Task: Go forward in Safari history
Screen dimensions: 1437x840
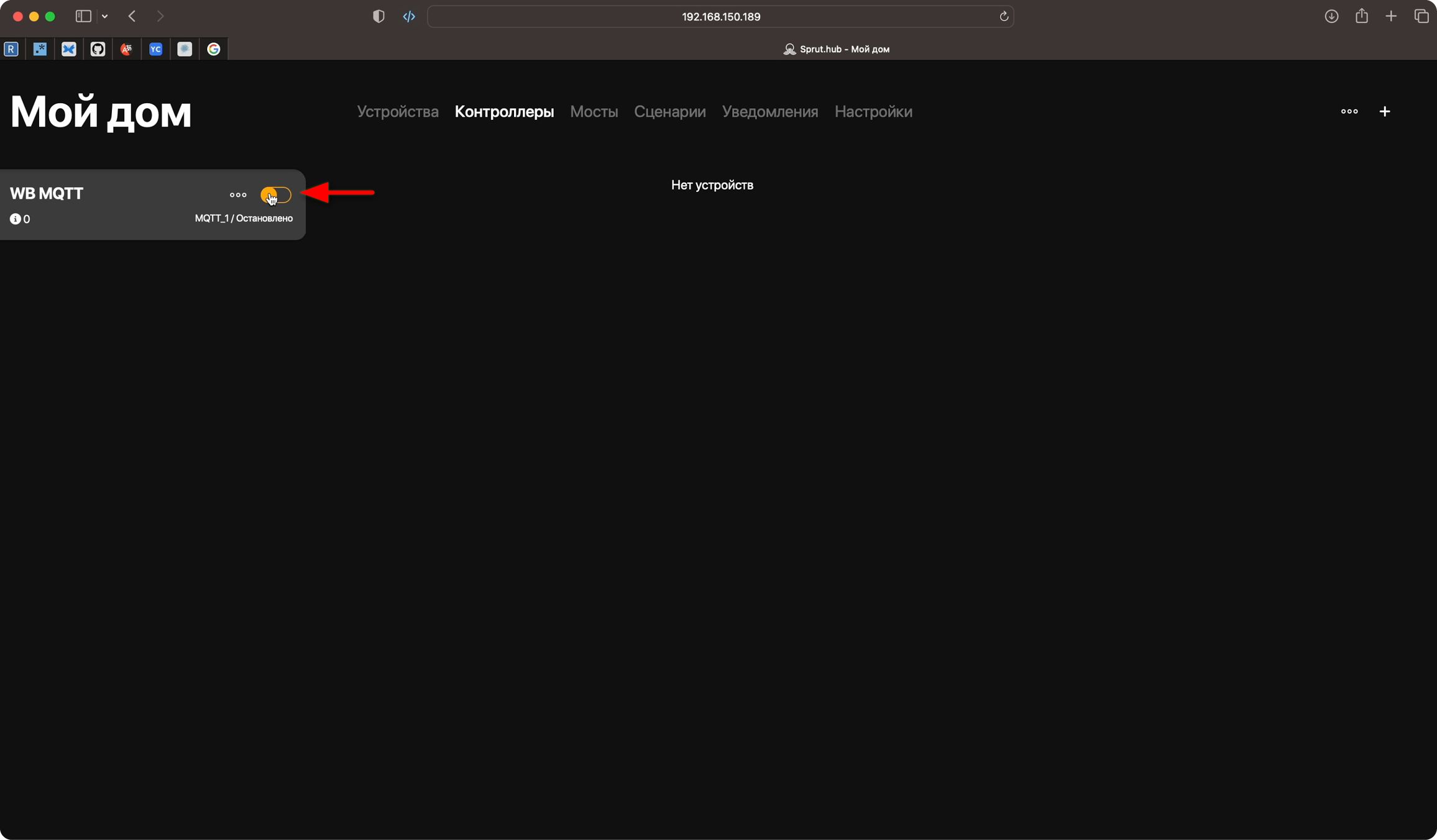Action: click(x=160, y=17)
